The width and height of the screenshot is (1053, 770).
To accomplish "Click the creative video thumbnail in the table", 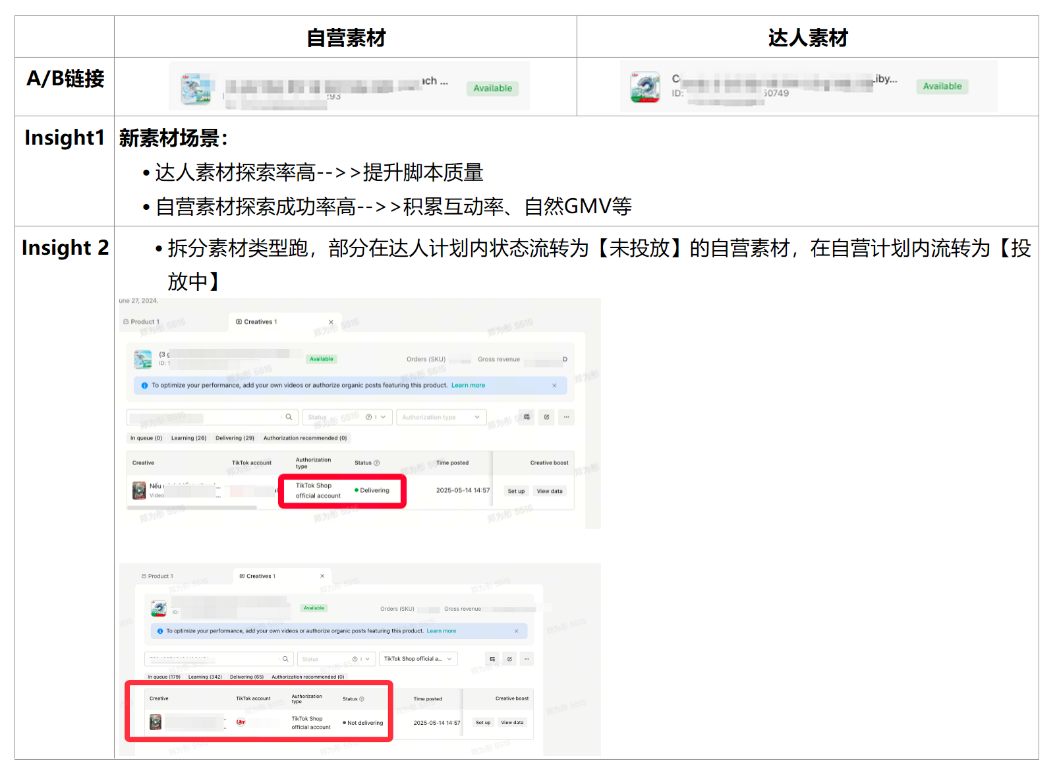I will coord(139,489).
